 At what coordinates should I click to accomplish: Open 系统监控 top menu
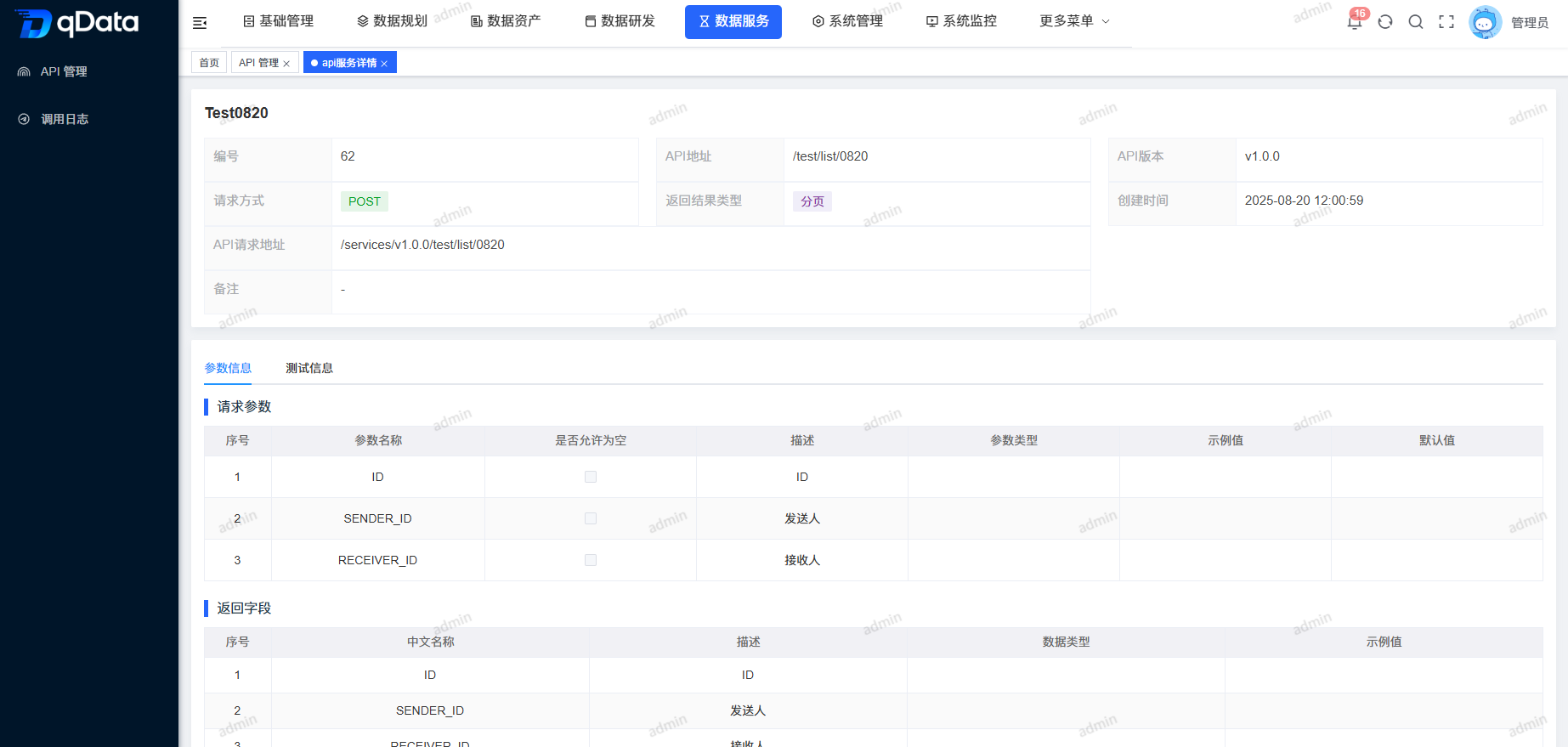tap(961, 21)
